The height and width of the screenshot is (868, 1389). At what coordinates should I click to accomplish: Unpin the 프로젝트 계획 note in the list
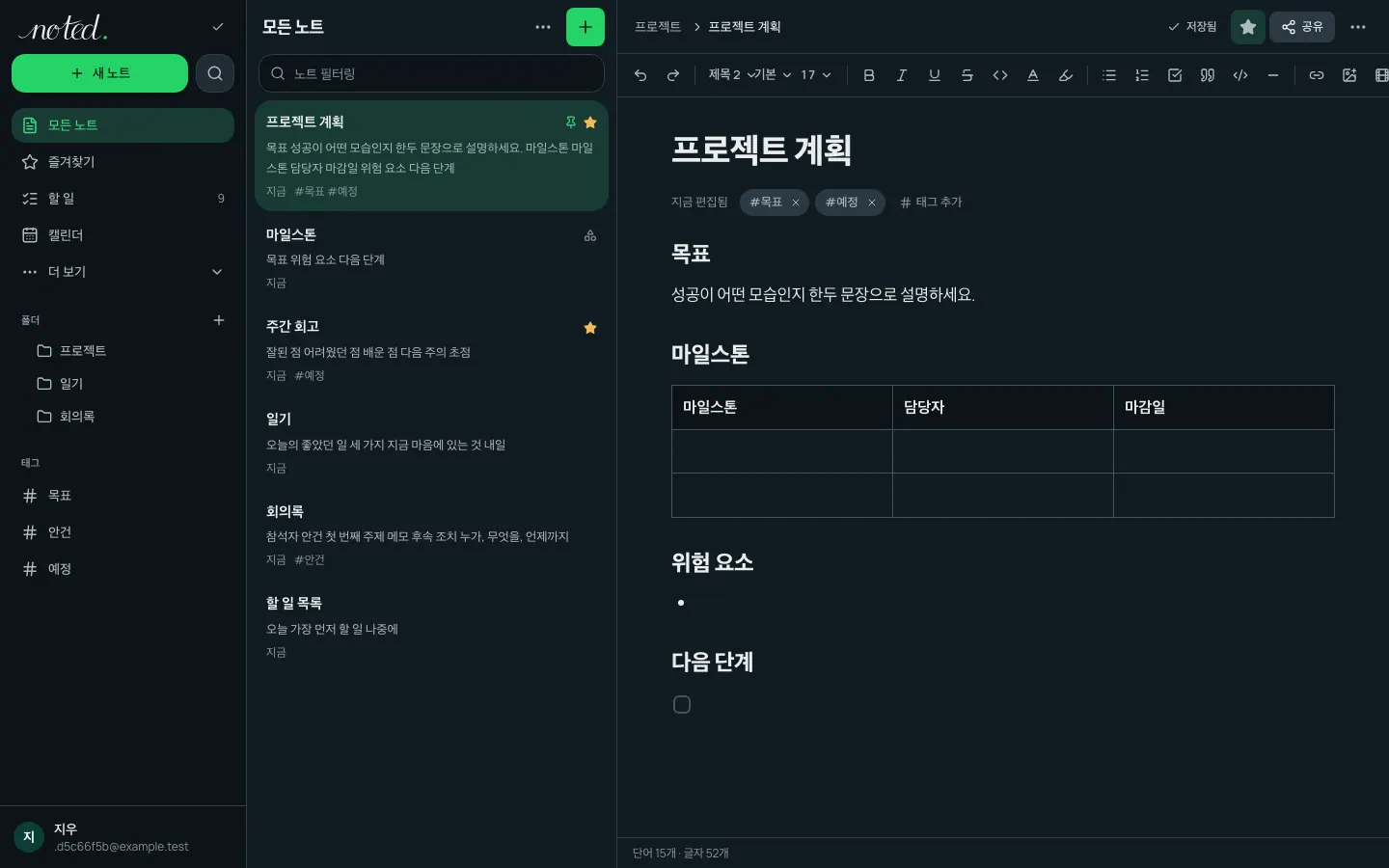click(x=571, y=122)
